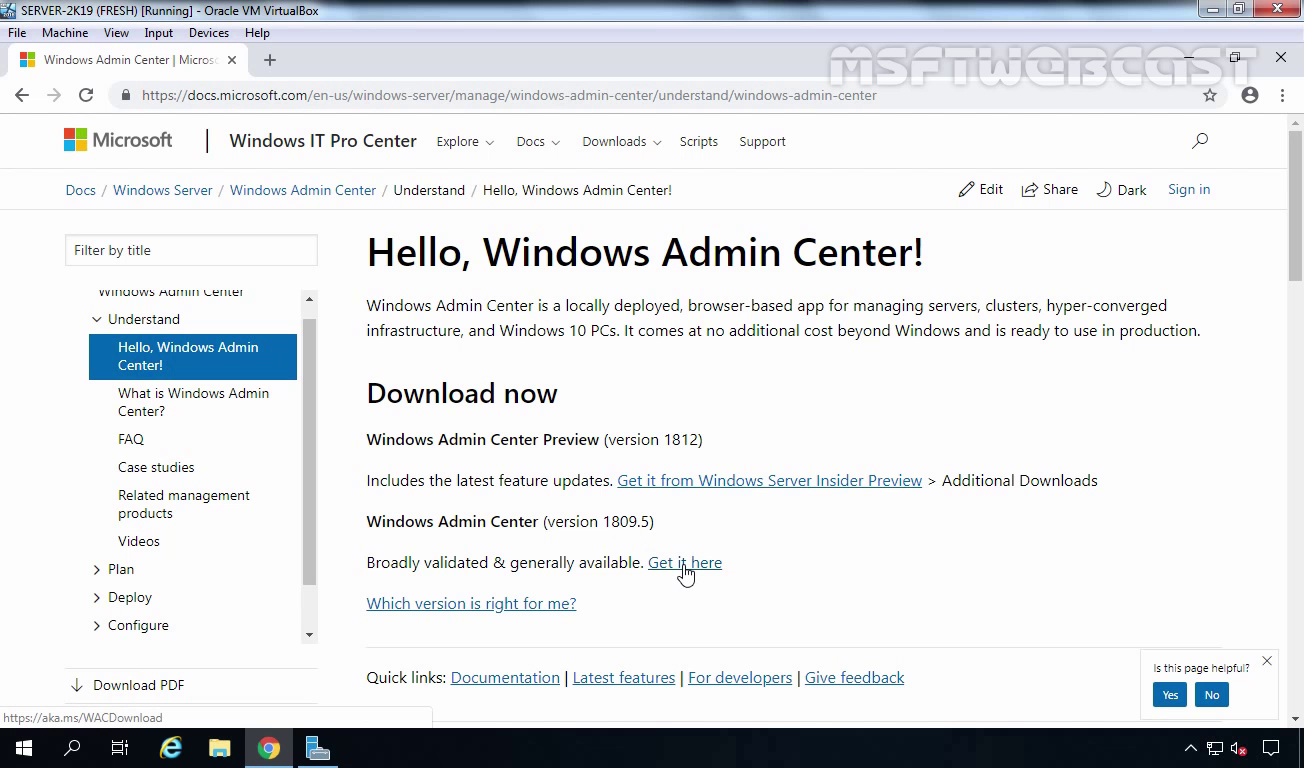1304x768 pixels.
Task: Open Support in the top navigation
Action: [762, 142]
